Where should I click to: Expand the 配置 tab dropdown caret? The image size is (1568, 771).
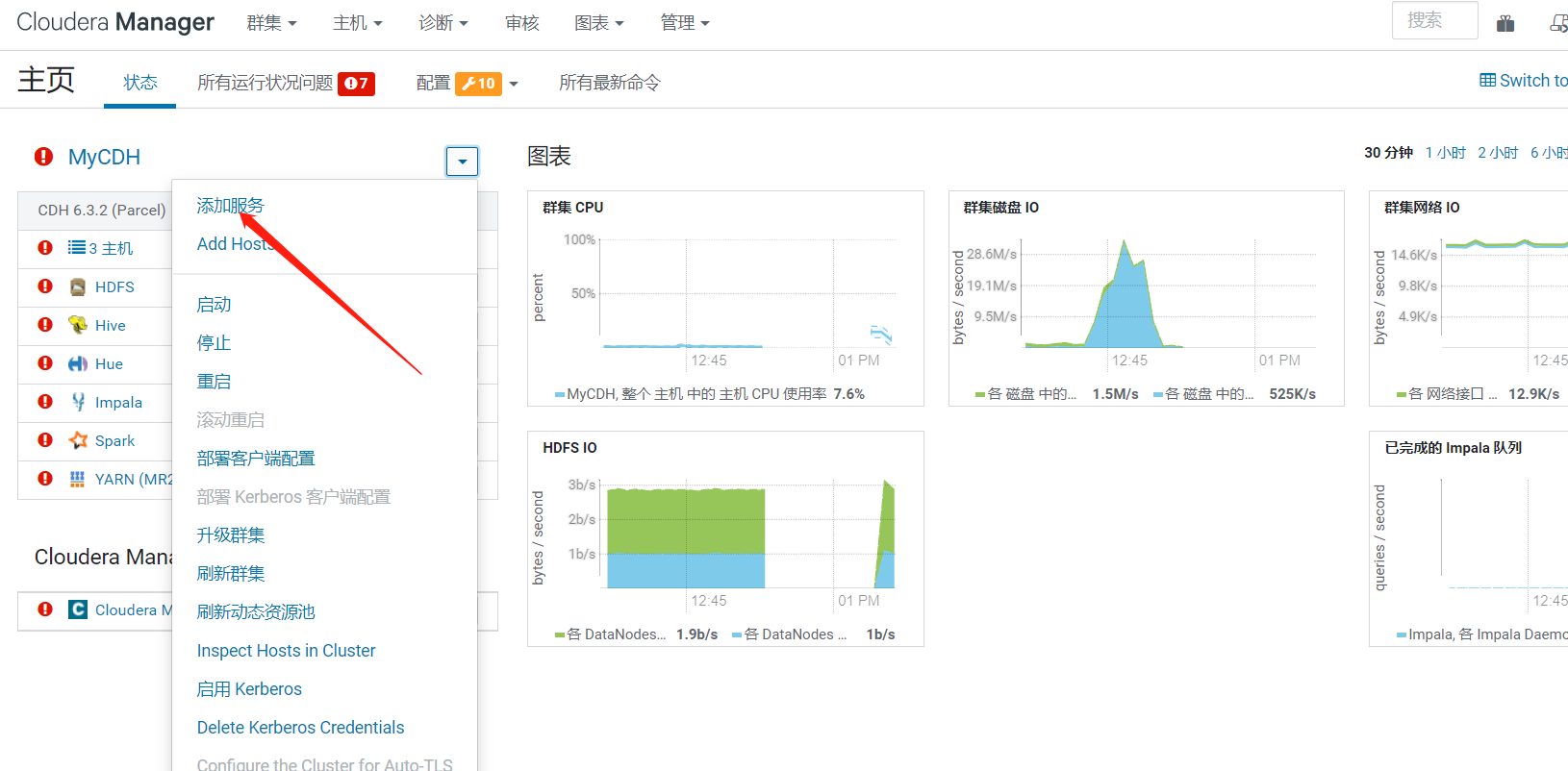pyautogui.click(x=514, y=84)
